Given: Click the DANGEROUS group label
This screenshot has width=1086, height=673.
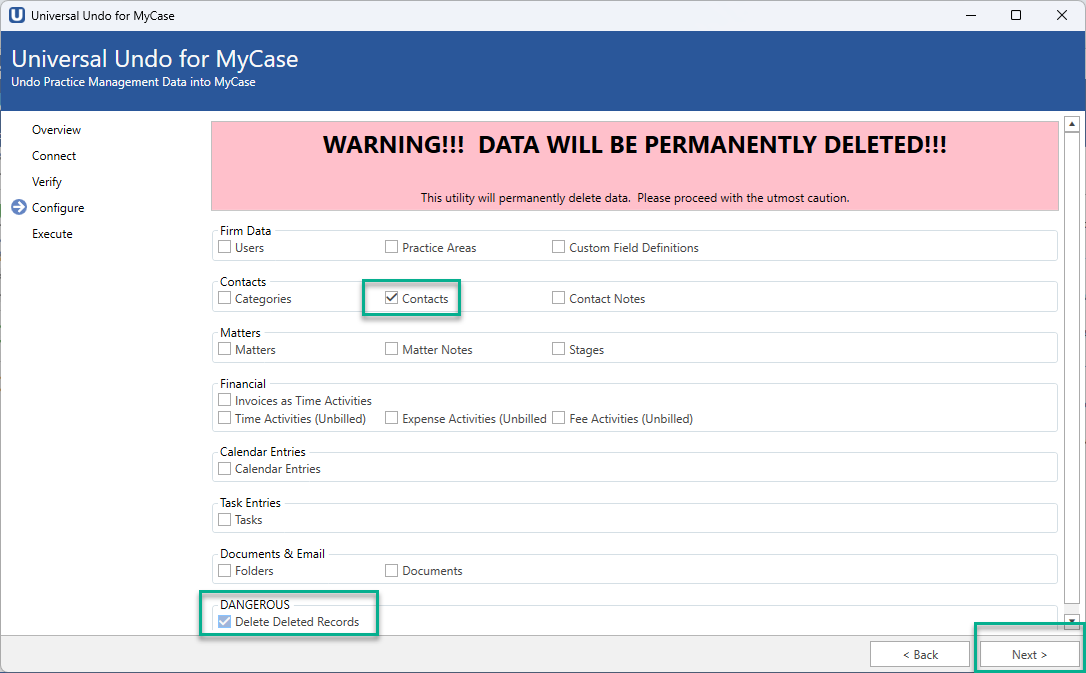Looking at the screenshot, I should 255,604.
